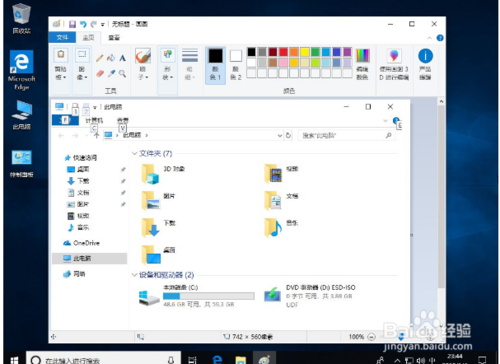The image size is (500, 364).
Task: Collapse the Folders (7) group in This PC
Action: [x=135, y=153]
